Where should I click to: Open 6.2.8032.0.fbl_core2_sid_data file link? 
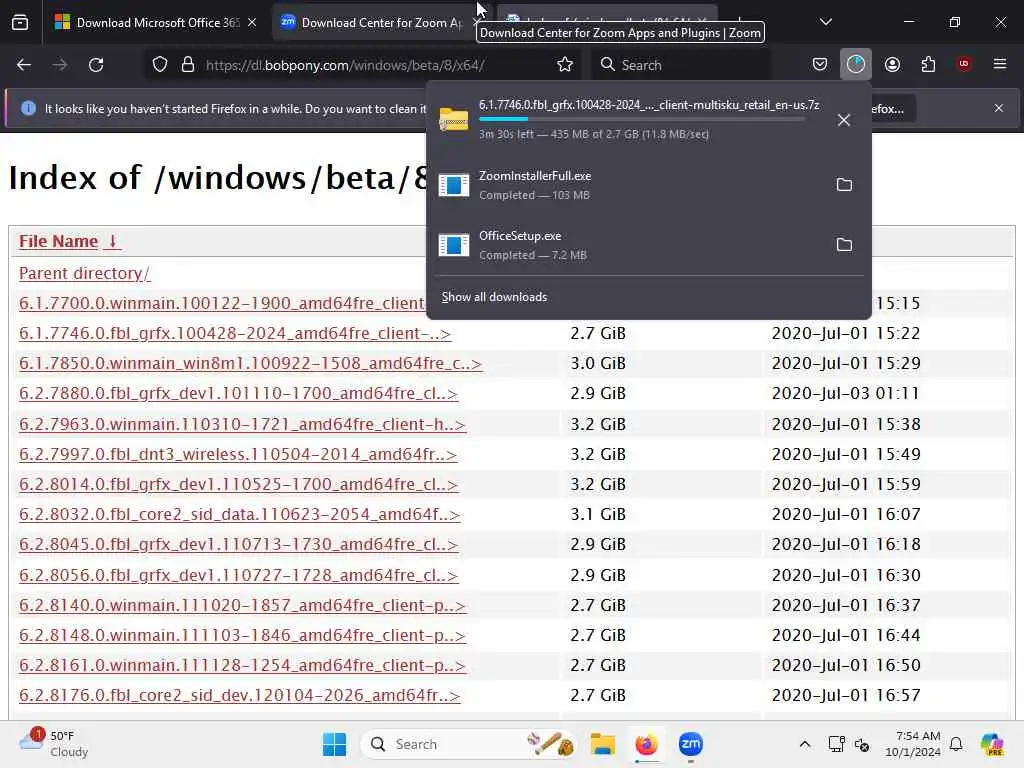[240, 514]
